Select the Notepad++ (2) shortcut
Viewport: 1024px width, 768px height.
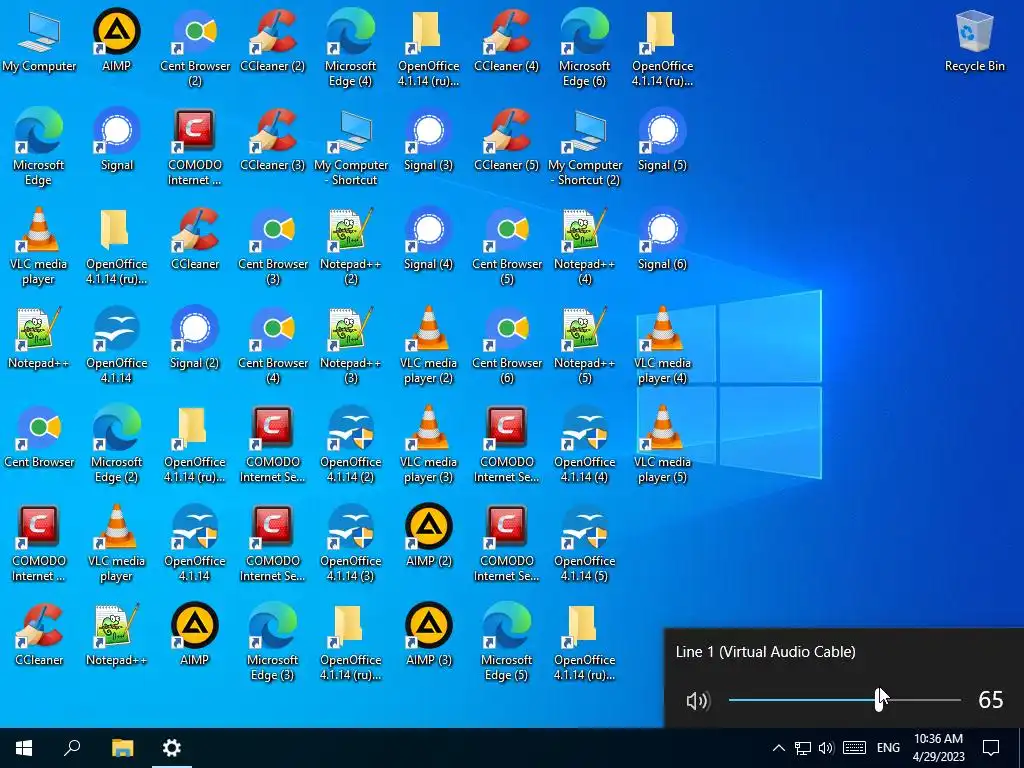click(351, 246)
